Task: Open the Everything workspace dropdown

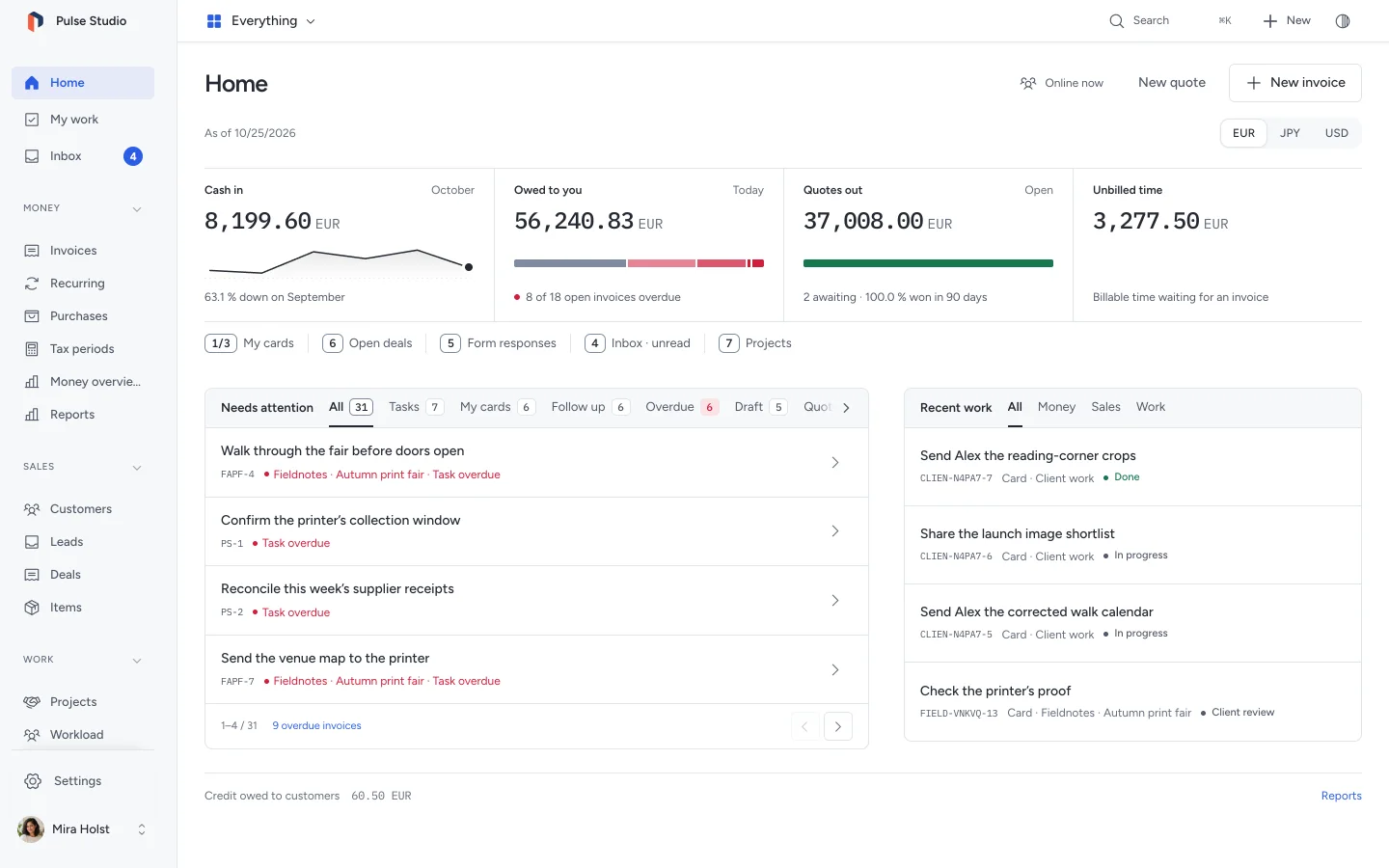Action: point(260,21)
